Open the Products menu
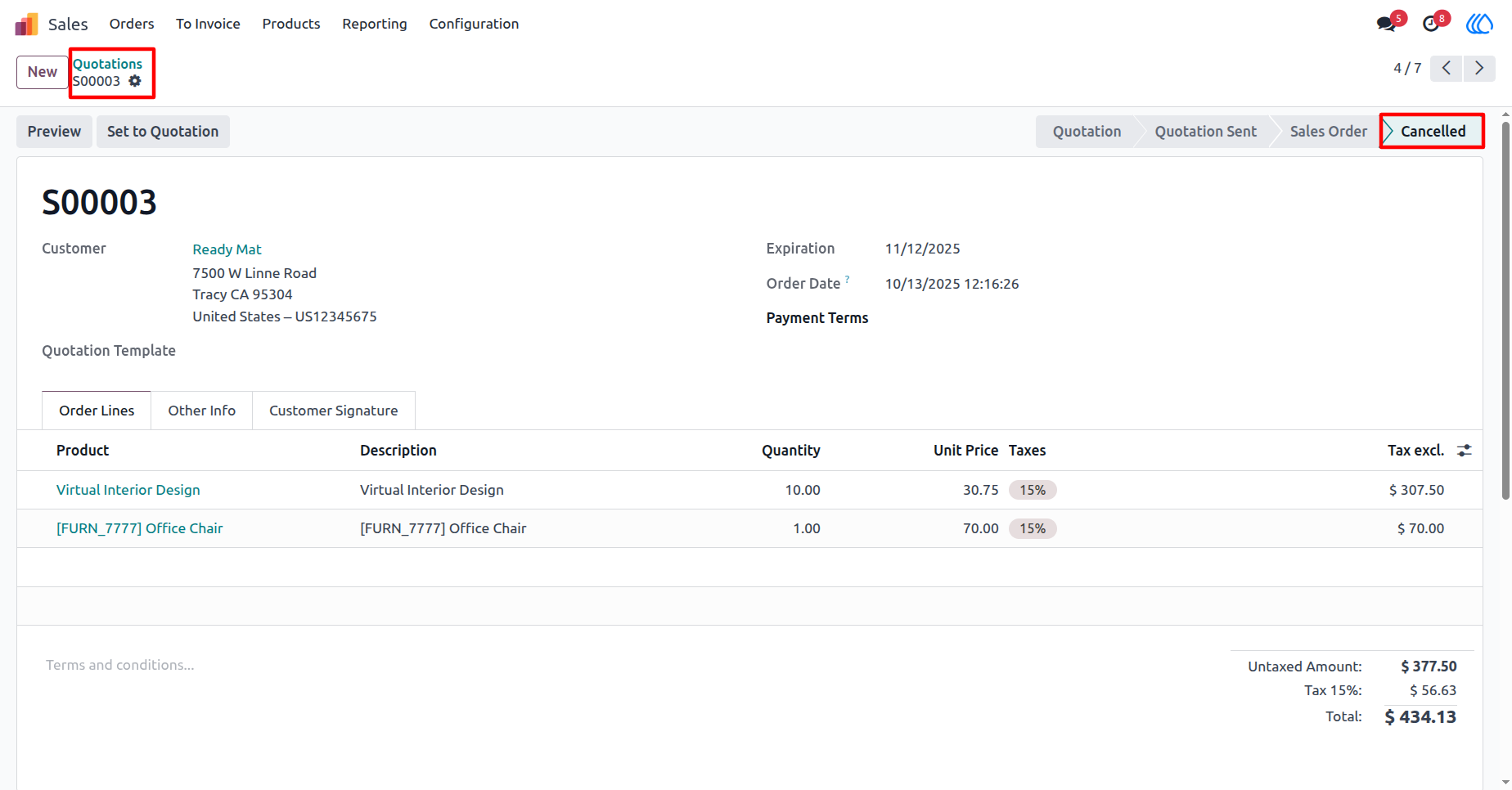 coord(291,24)
